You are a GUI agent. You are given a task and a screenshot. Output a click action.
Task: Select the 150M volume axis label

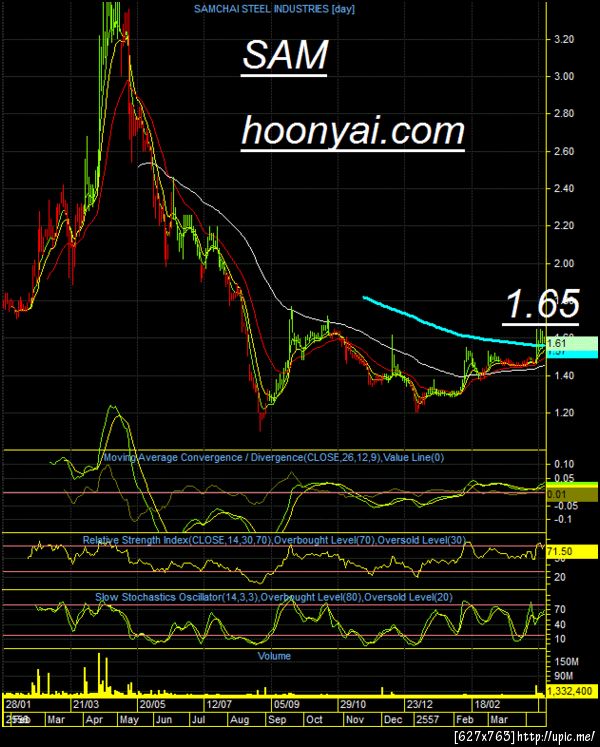pyautogui.click(x=567, y=662)
